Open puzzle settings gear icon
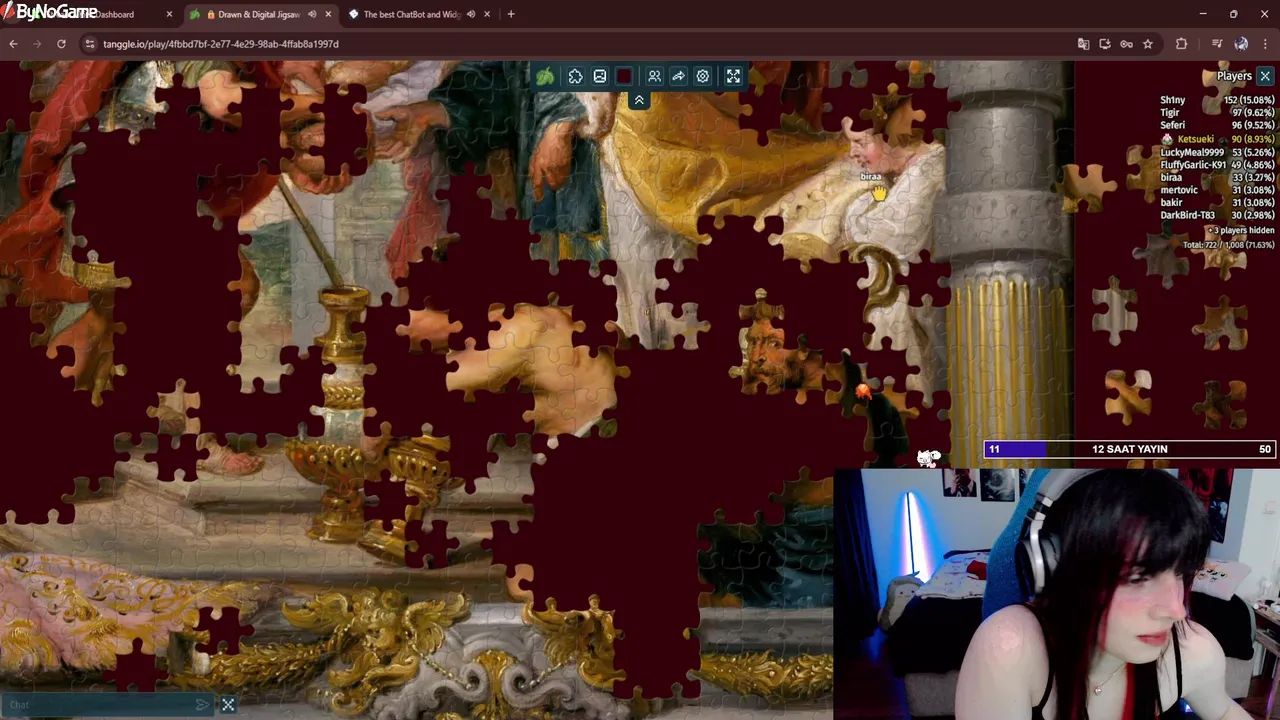 click(x=703, y=76)
